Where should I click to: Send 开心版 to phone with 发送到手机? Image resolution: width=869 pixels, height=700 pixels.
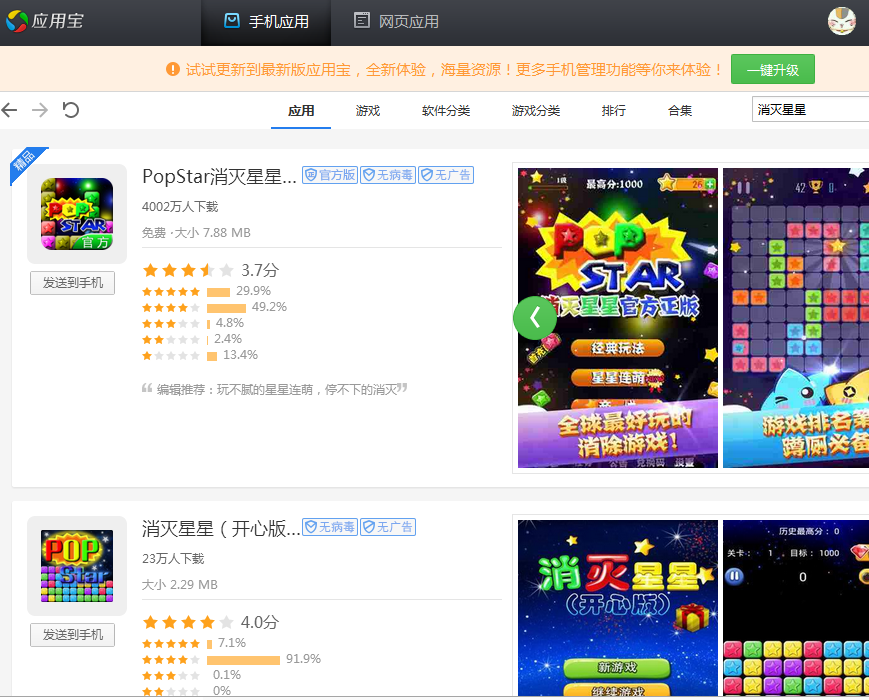(x=73, y=635)
